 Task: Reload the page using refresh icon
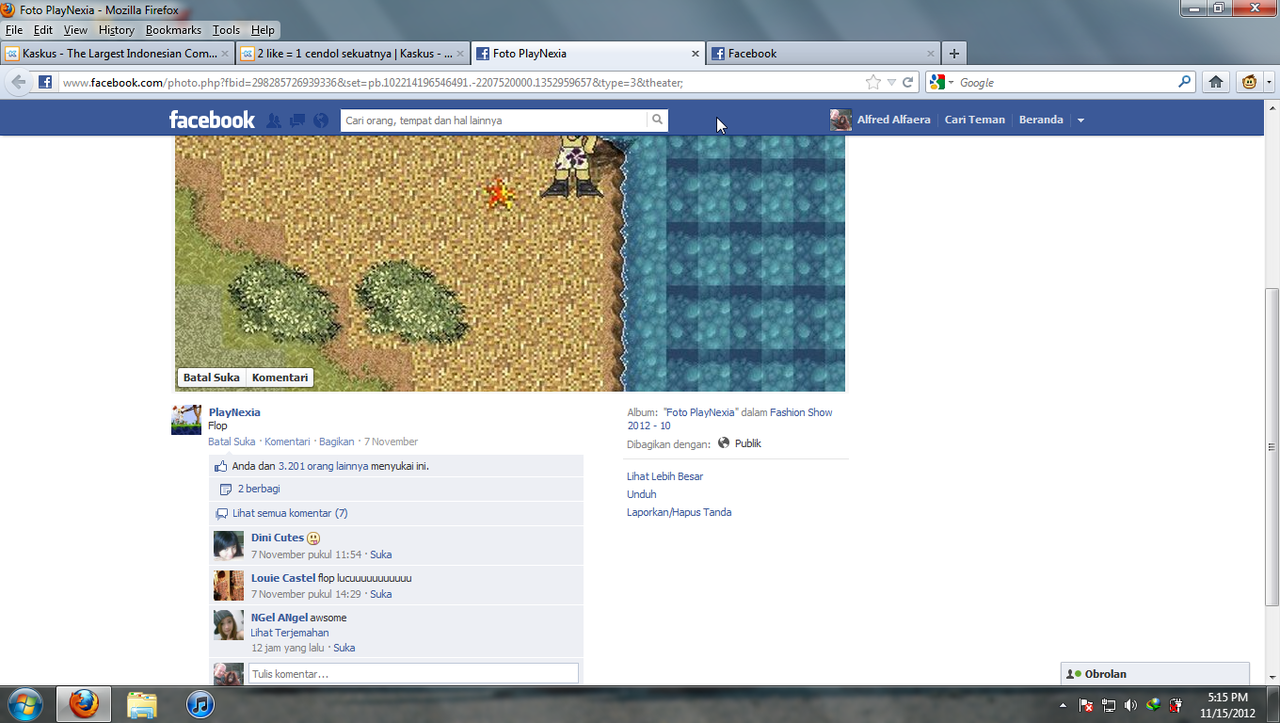908,82
